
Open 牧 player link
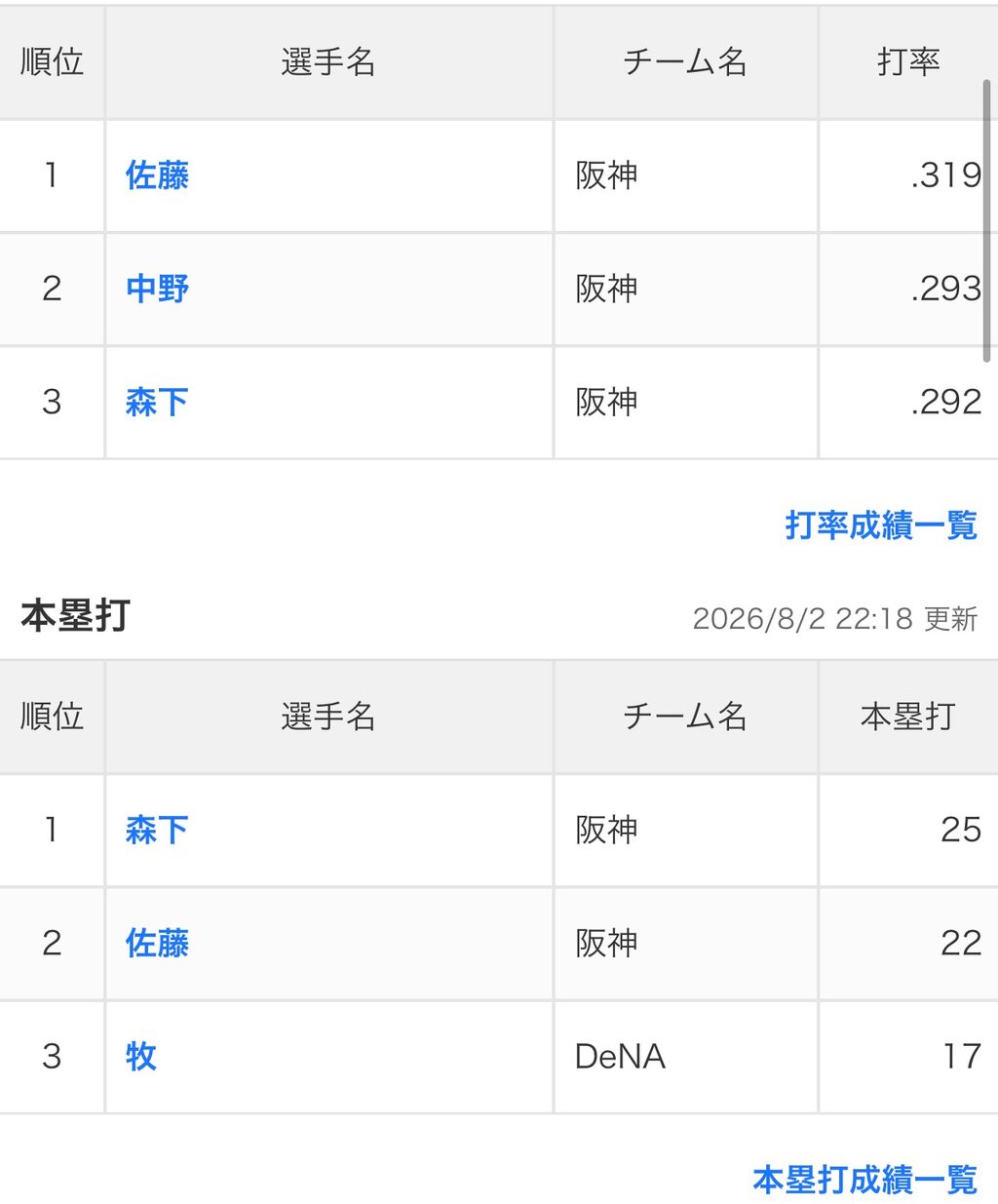tap(140, 1056)
